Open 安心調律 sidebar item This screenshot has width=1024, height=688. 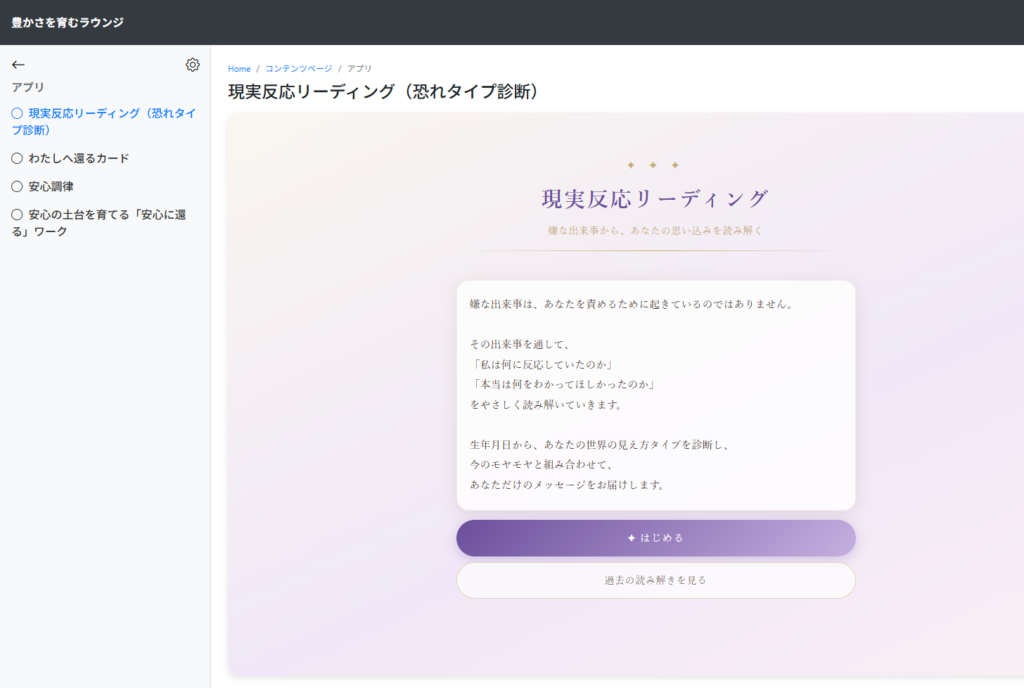tap(51, 186)
